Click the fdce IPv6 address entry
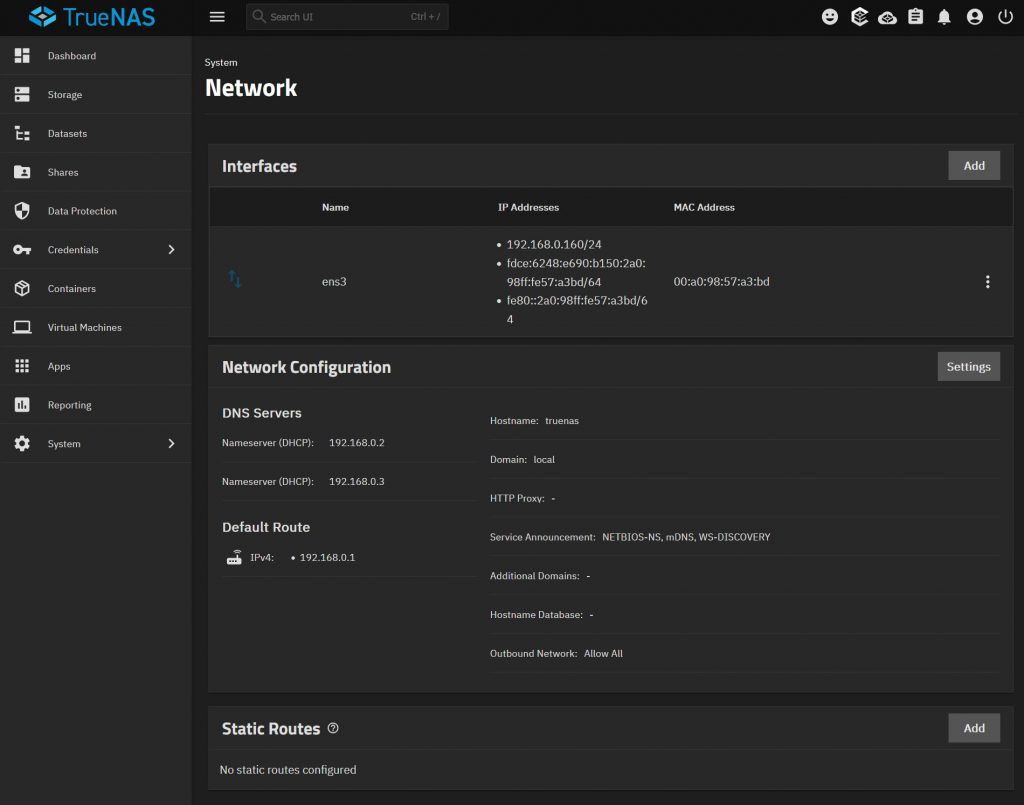Viewport: 1024px width, 805px height. tap(576, 272)
